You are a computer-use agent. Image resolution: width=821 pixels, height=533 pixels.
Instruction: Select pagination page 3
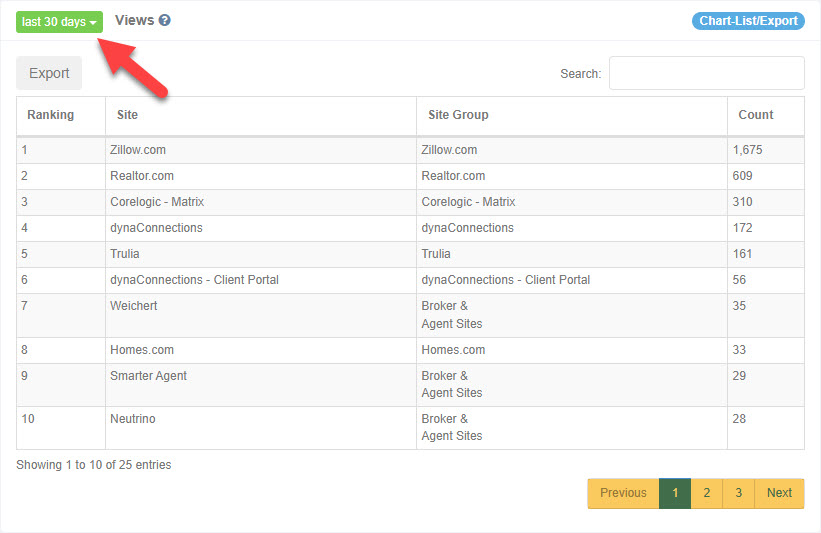coord(739,493)
